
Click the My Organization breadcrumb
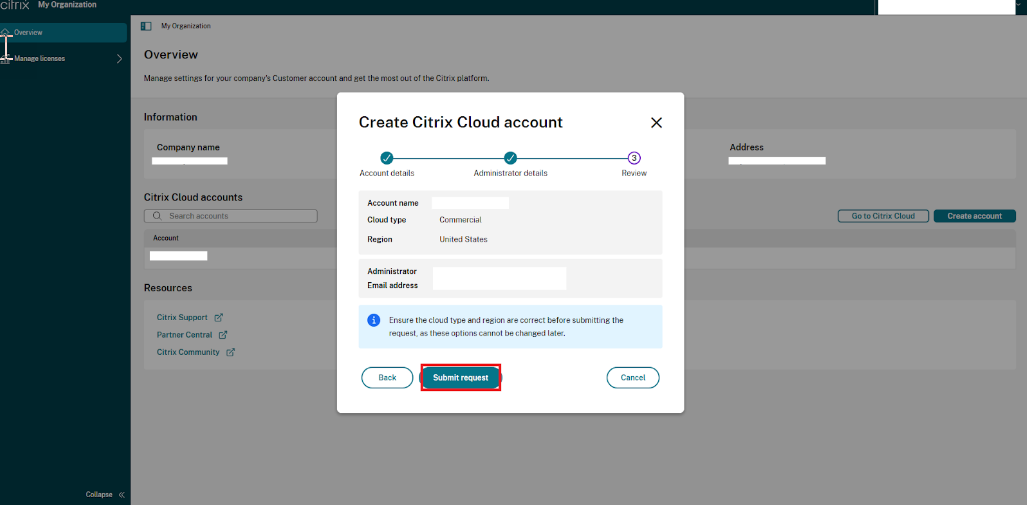[186, 26]
